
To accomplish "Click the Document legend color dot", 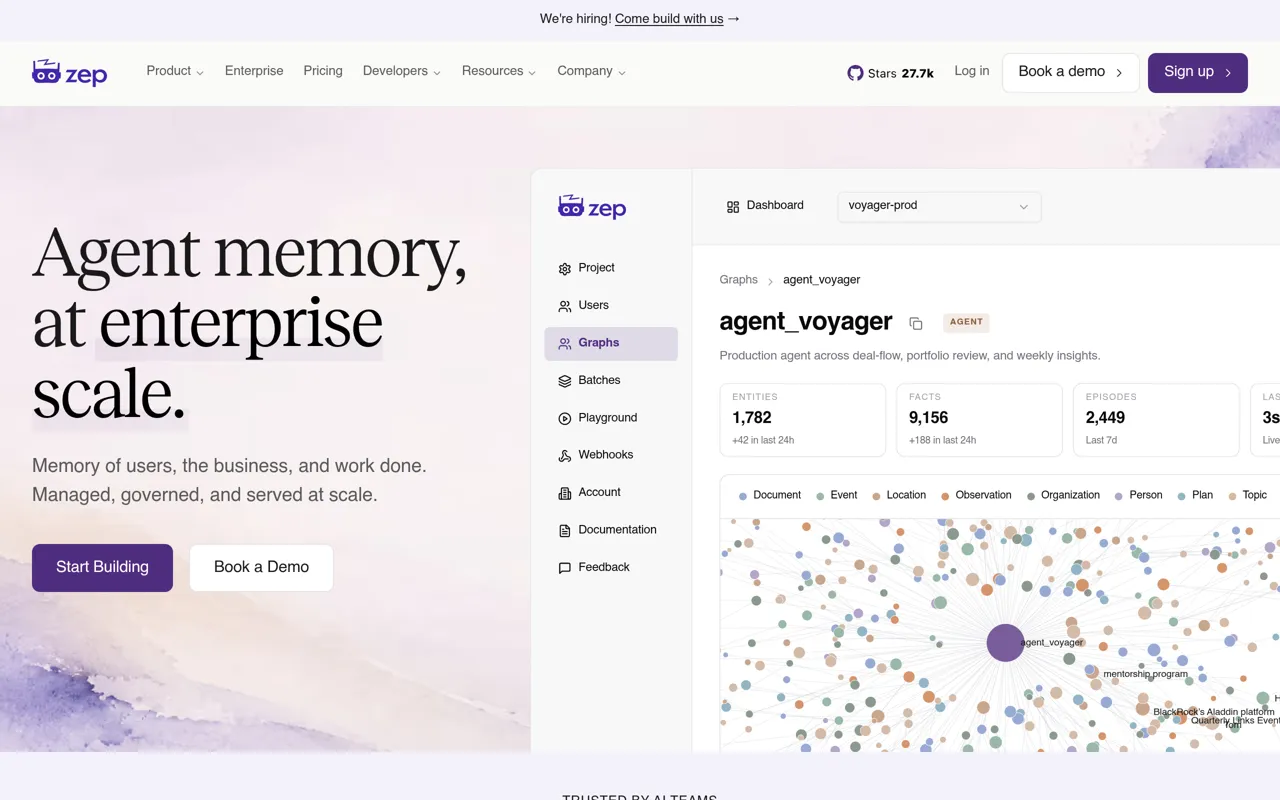I will tap(743, 496).
